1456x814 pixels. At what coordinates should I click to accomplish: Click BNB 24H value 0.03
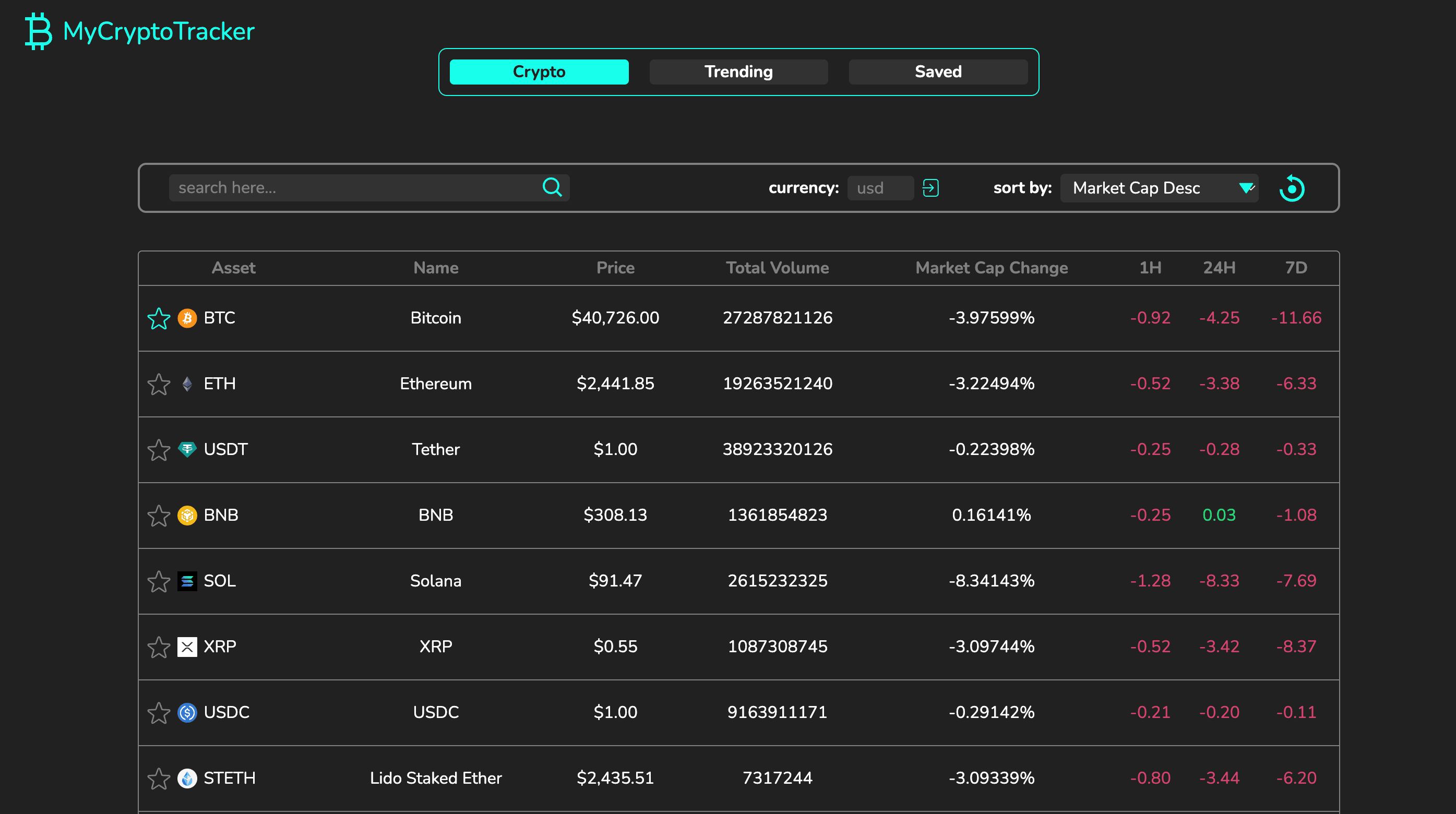click(1219, 515)
